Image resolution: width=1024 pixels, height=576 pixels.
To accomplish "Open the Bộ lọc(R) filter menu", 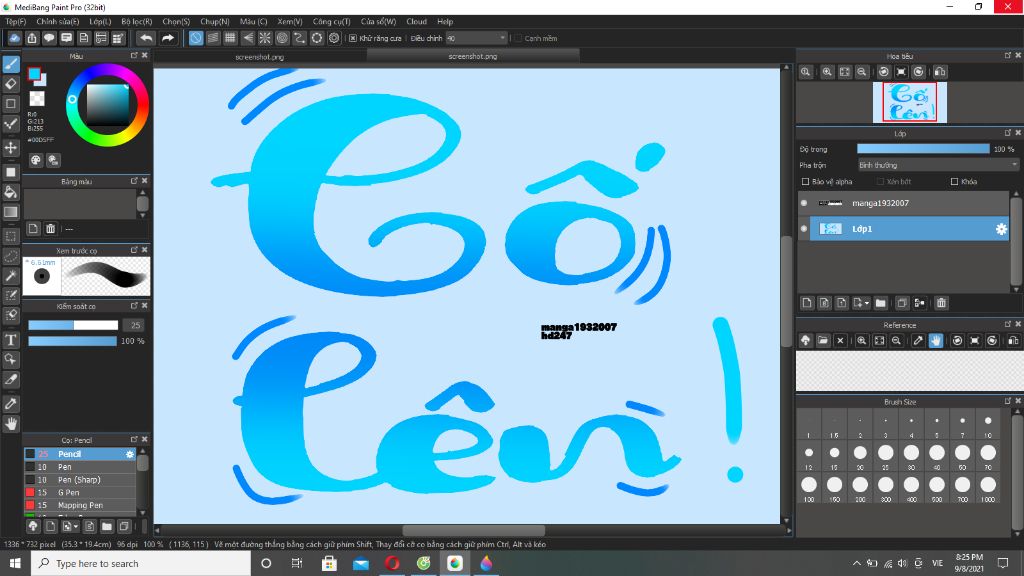I will tap(136, 22).
